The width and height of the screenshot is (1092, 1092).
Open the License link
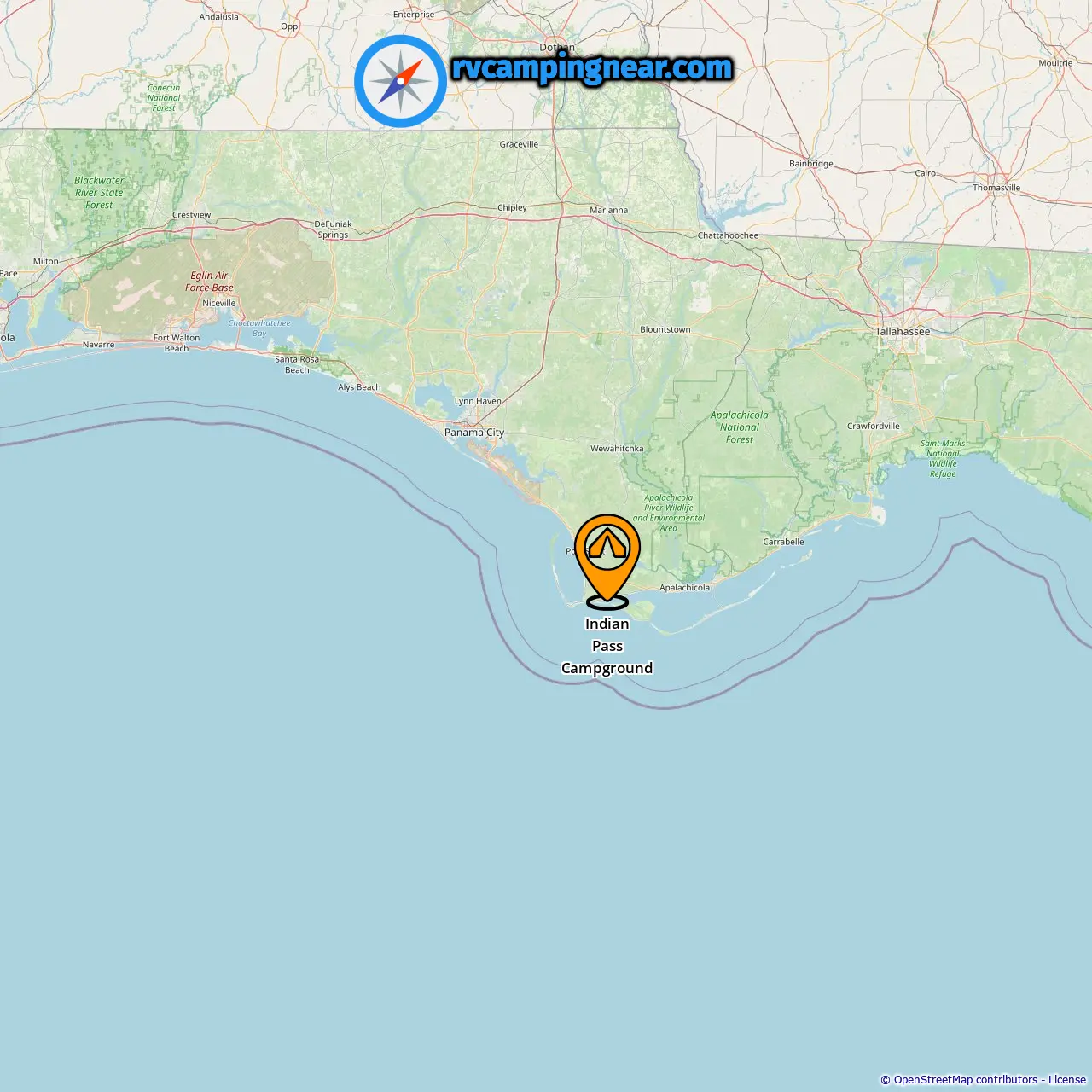tap(1067, 1080)
